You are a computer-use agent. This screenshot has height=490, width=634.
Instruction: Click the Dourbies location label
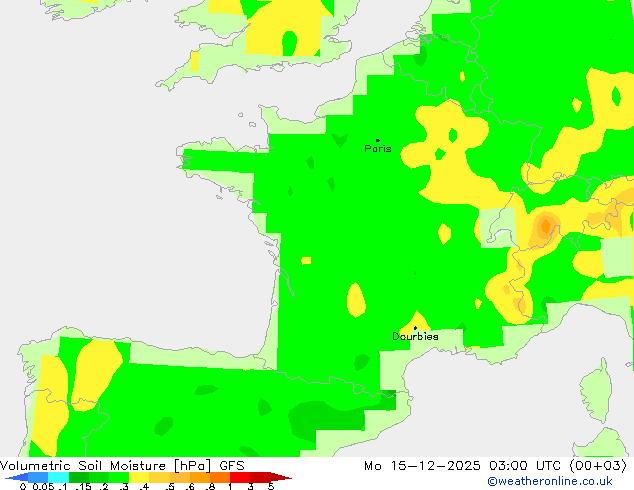[415, 336]
